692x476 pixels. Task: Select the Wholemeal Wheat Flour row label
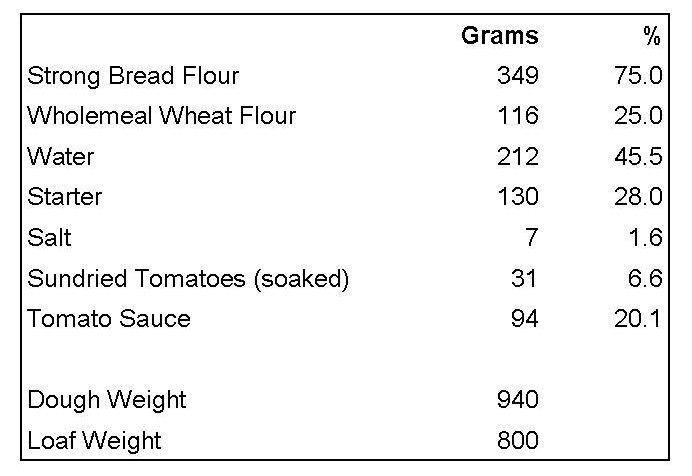point(162,116)
